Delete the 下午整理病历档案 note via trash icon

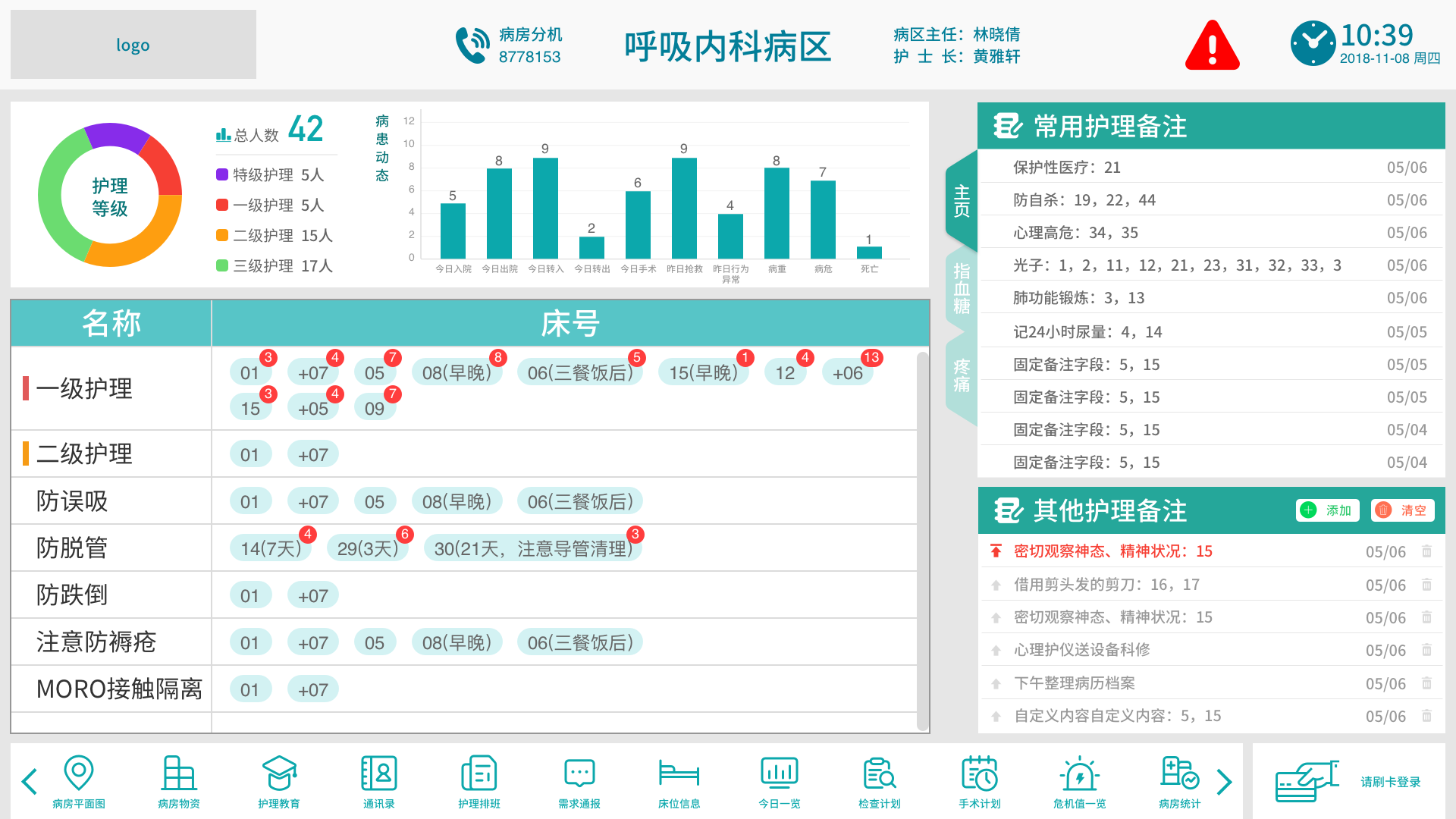1426,683
